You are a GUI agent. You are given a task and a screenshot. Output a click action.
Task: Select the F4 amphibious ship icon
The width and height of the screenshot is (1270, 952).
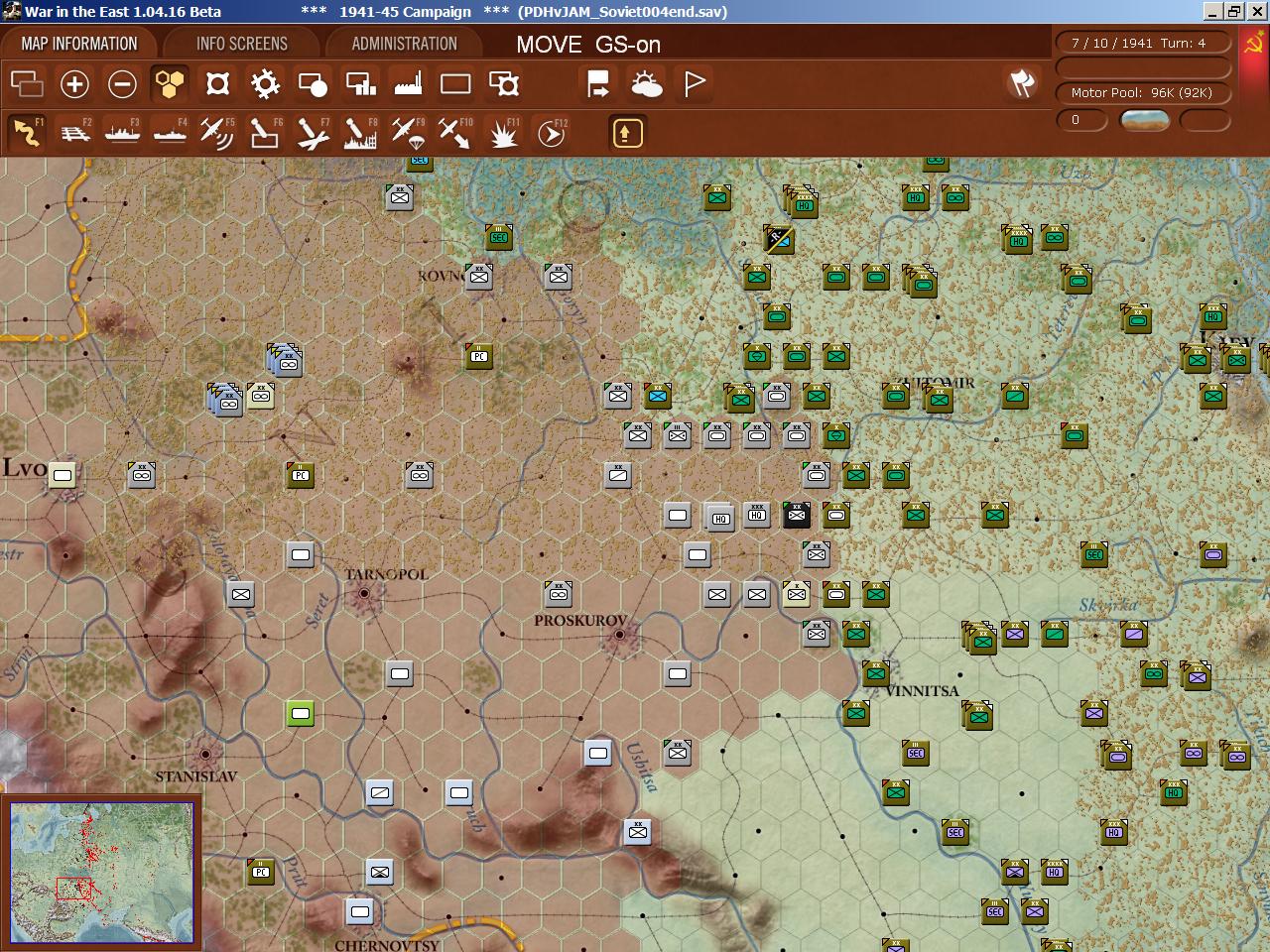tap(170, 132)
